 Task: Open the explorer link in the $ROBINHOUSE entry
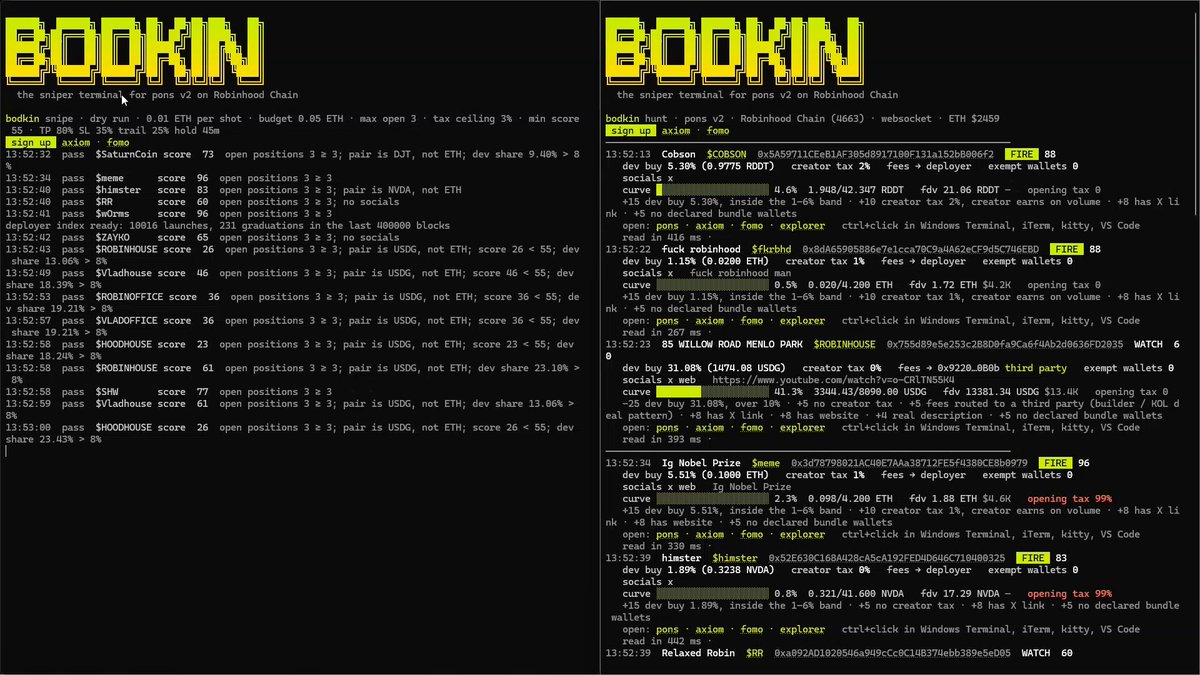pyautogui.click(x=802, y=428)
